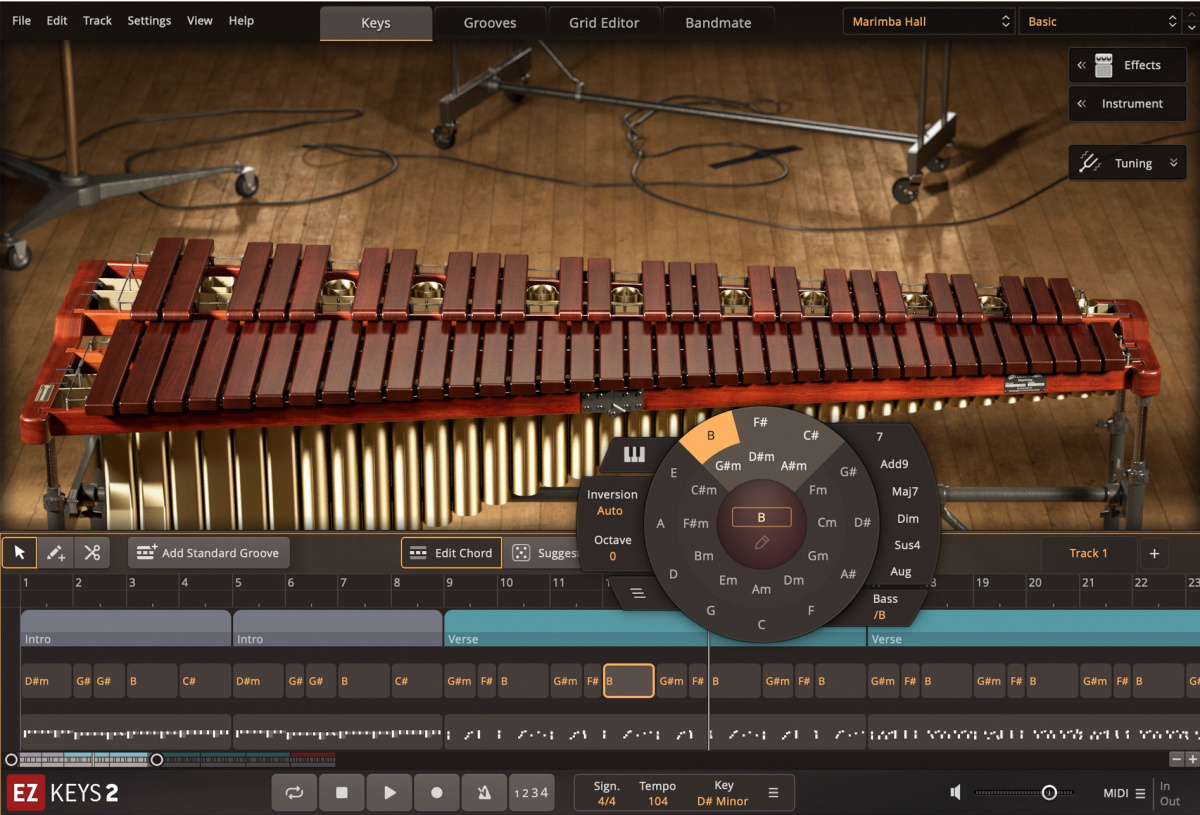Toggle the 1234 count-in
The height and width of the screenshot is (815, 1200).
click(531, 792)
